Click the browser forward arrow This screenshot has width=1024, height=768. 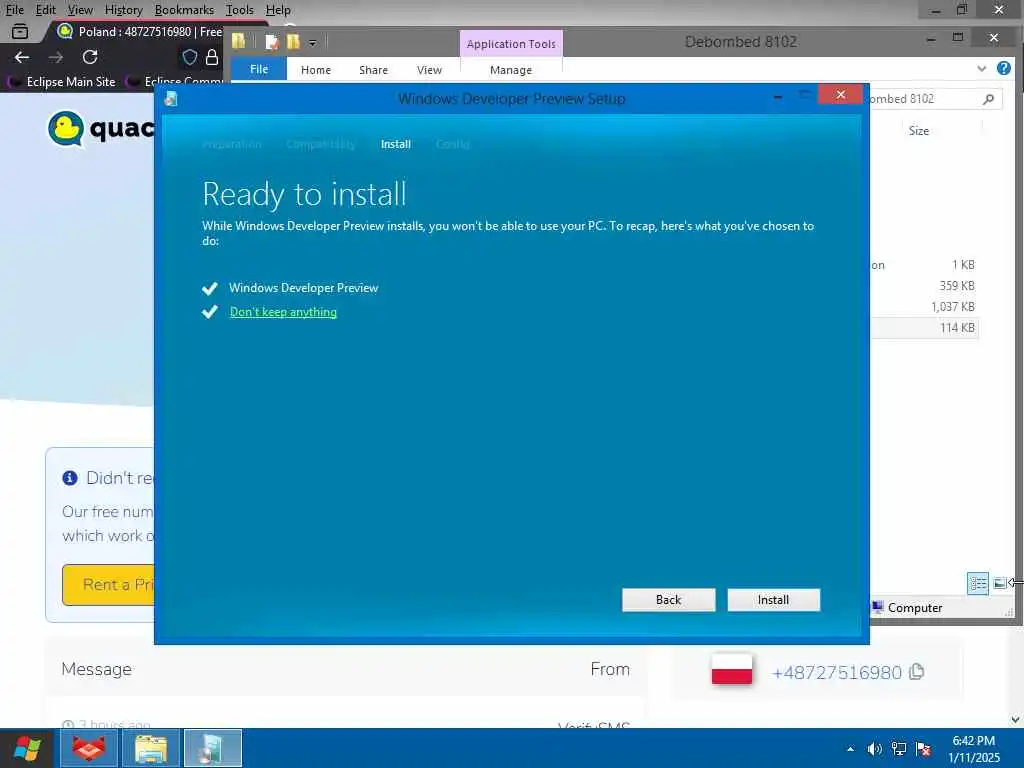point(56,57)
